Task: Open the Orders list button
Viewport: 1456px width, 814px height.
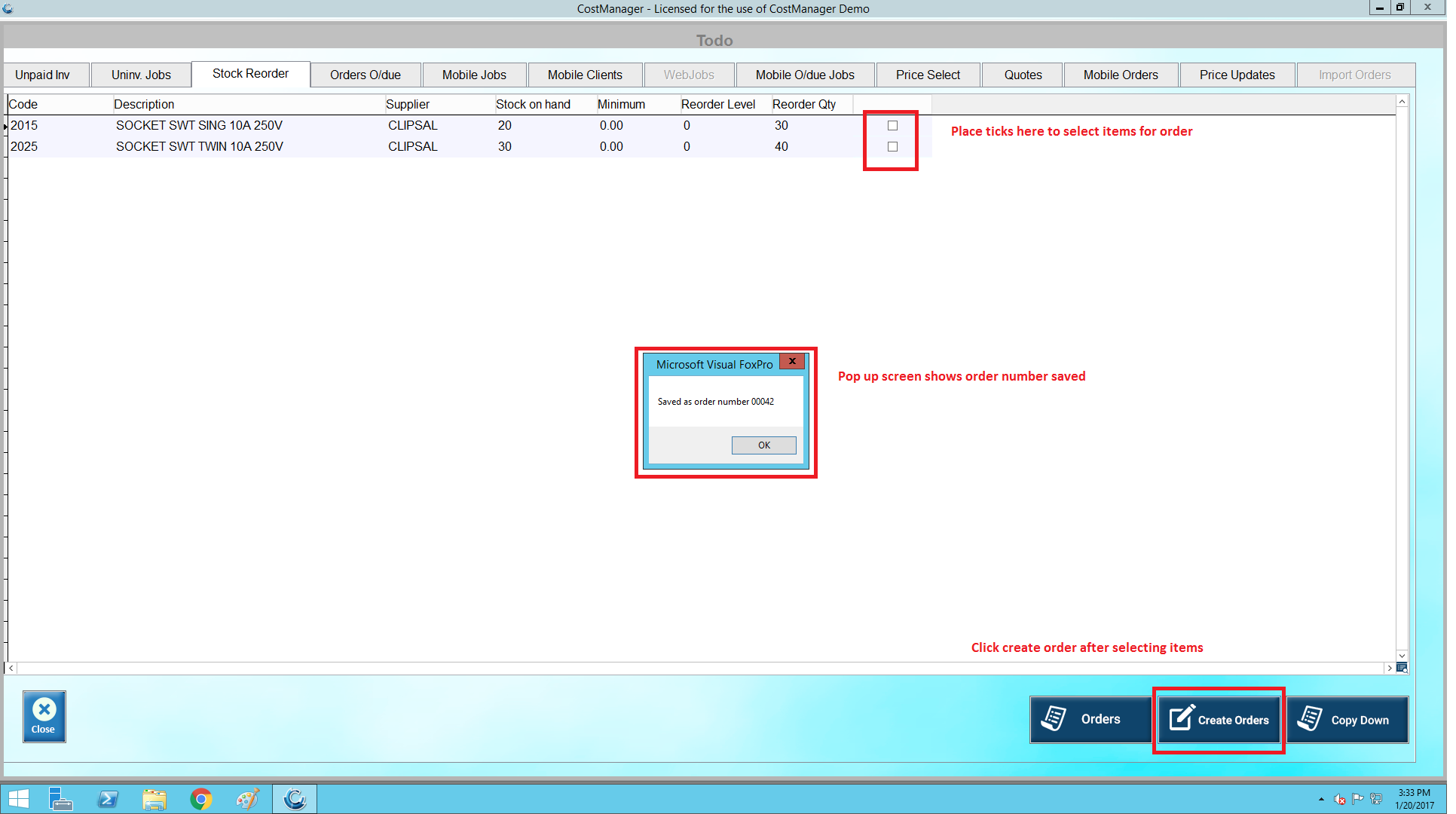Action: [x=1089, y=720]
